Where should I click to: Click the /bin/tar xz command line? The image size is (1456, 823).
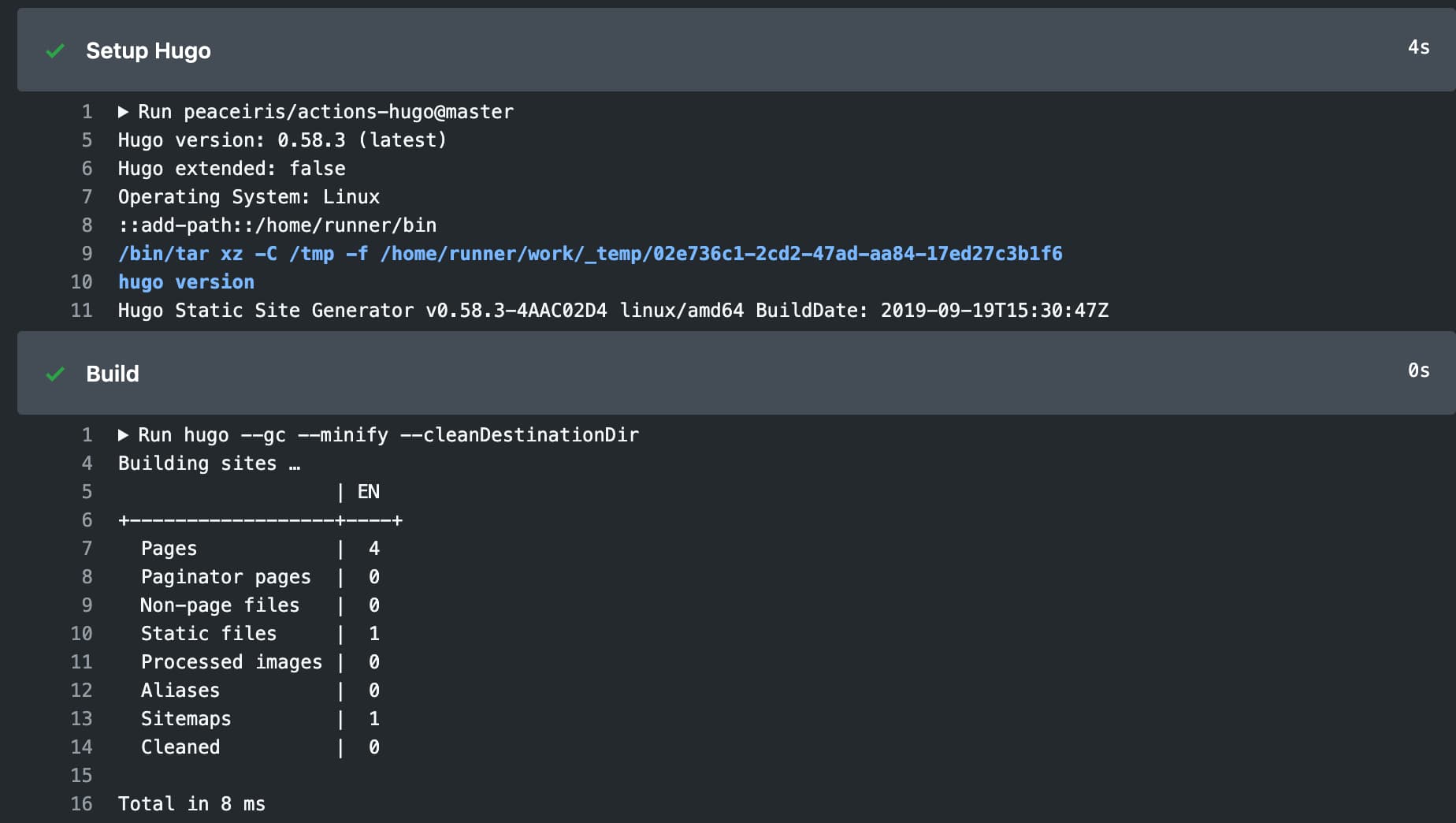(589, 254)
